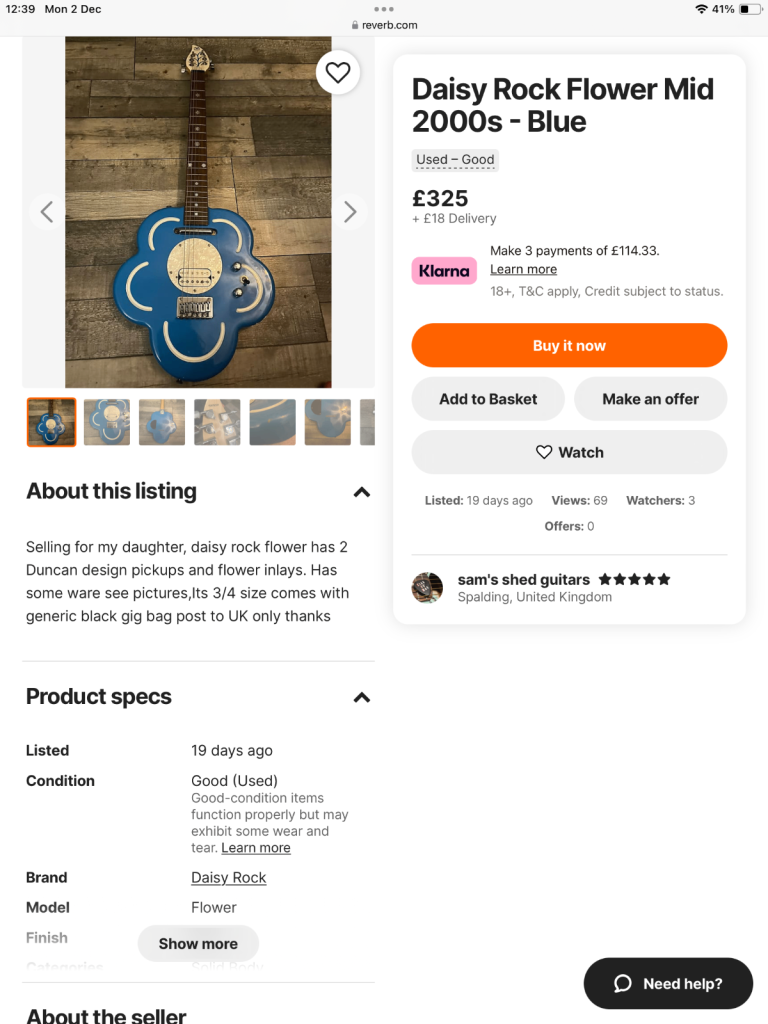Select the second guitar thumbnail
This screenshot has height=1024, width=768.
107,422
